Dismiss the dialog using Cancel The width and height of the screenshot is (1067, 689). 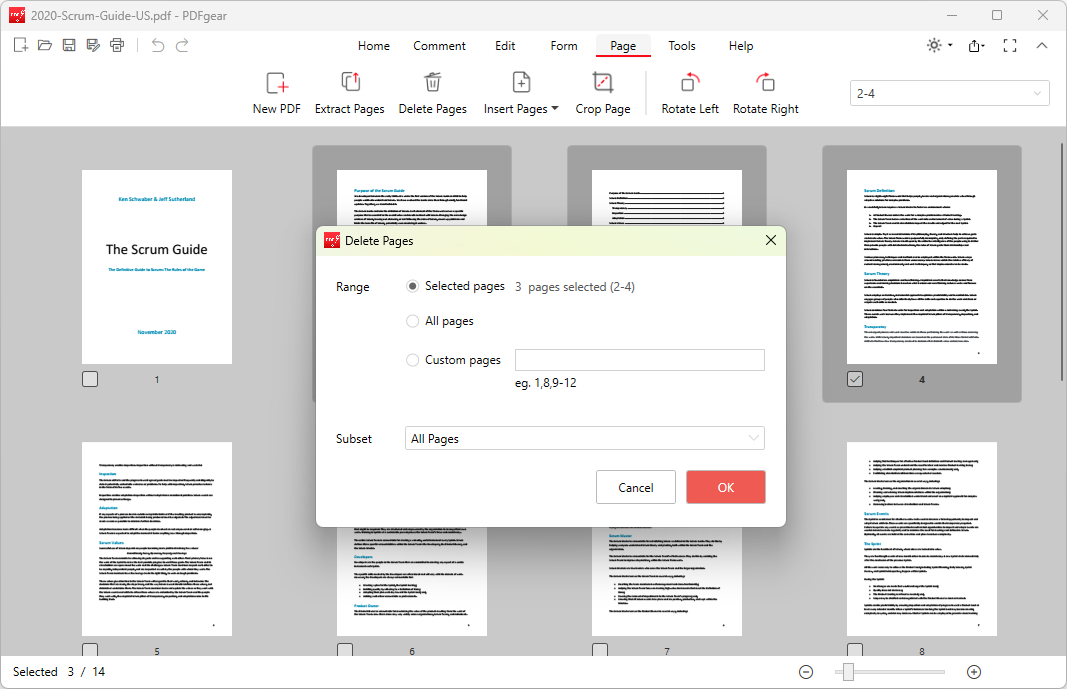click(x=635, y=487)
